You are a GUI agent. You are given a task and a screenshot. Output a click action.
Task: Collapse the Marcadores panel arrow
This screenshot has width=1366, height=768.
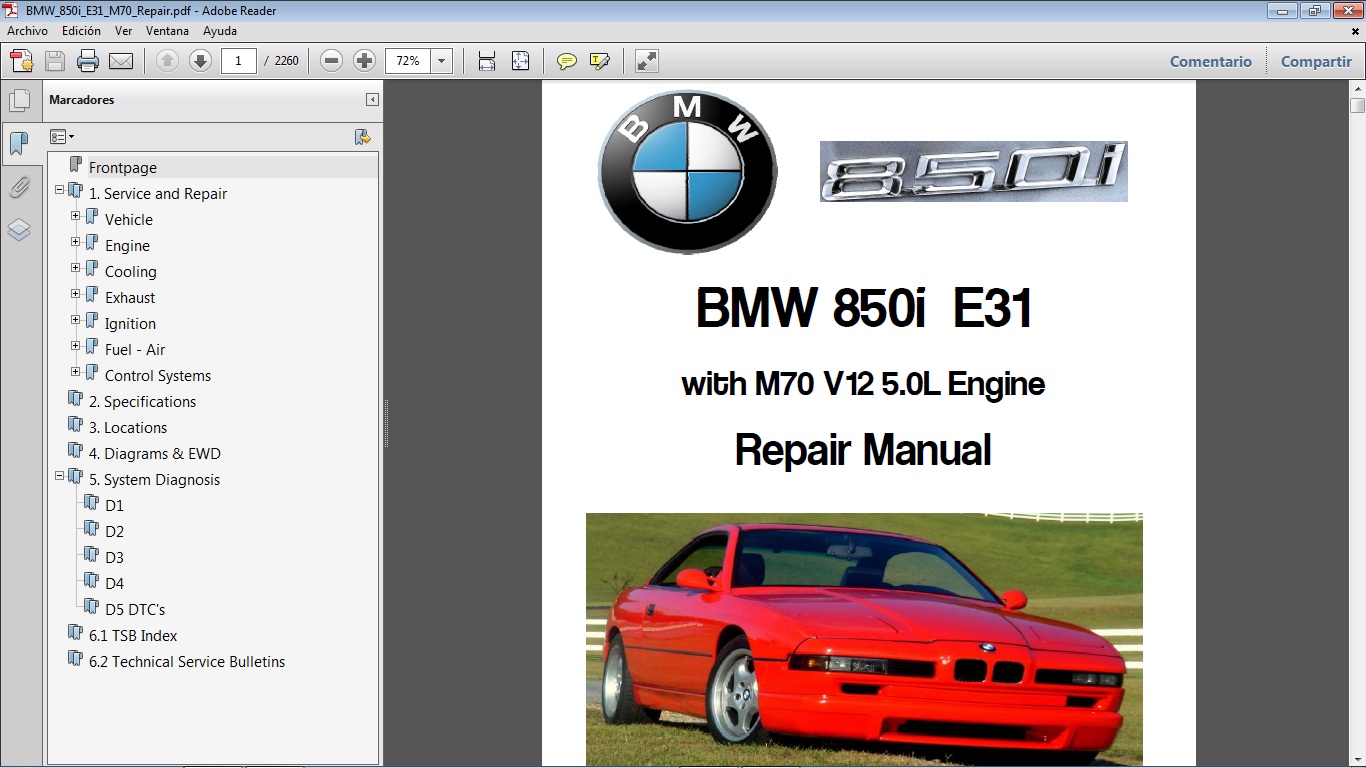point(372,100)
